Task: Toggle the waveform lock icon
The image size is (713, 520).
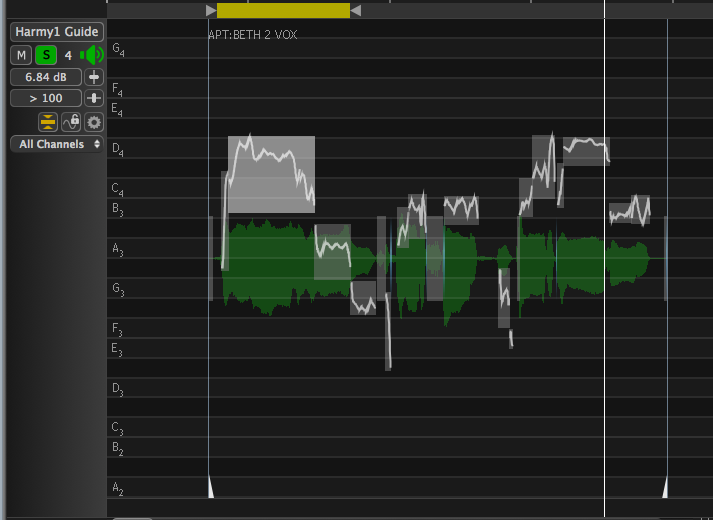Action: (71, 122)
